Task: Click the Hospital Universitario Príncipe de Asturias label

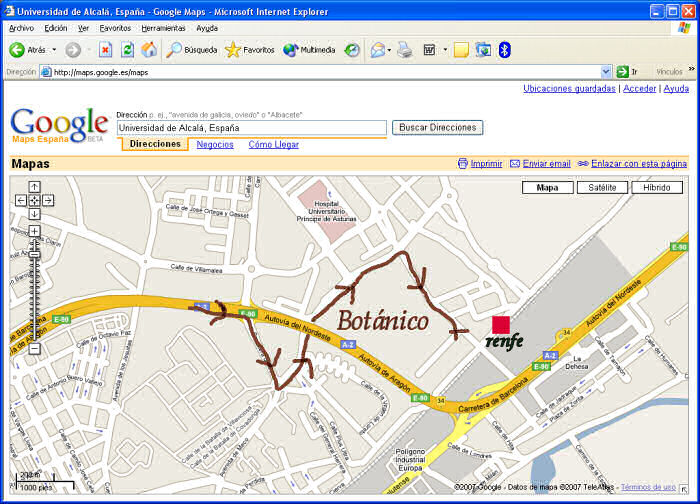Action: pos(326,211)
